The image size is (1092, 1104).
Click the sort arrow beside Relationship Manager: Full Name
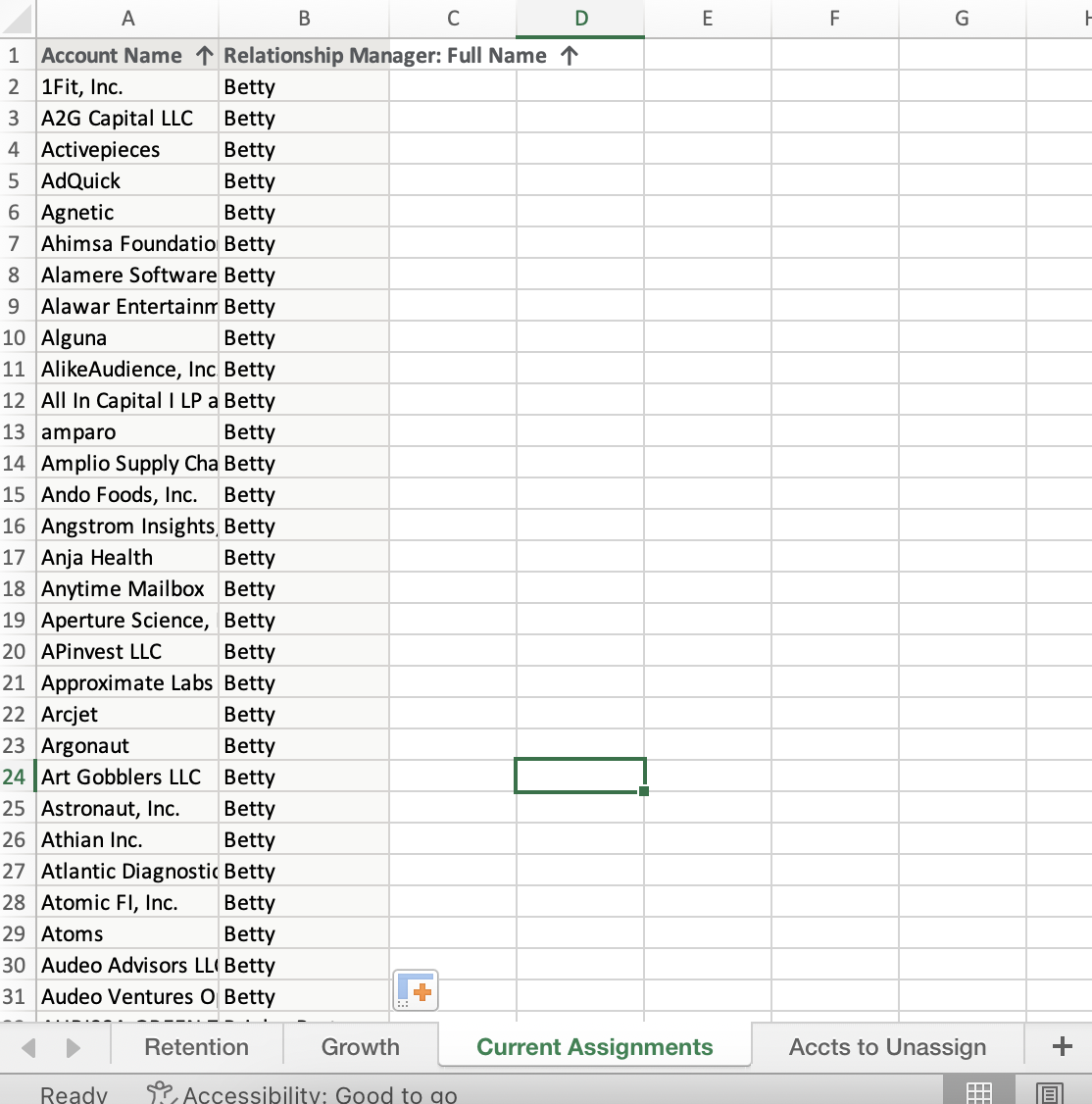tap(569, 55)
